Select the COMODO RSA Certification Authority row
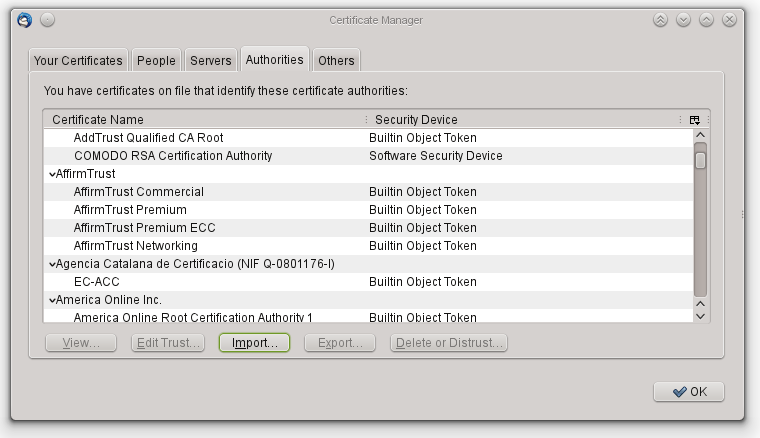The image size is (760, 438). tap(173, 156)
